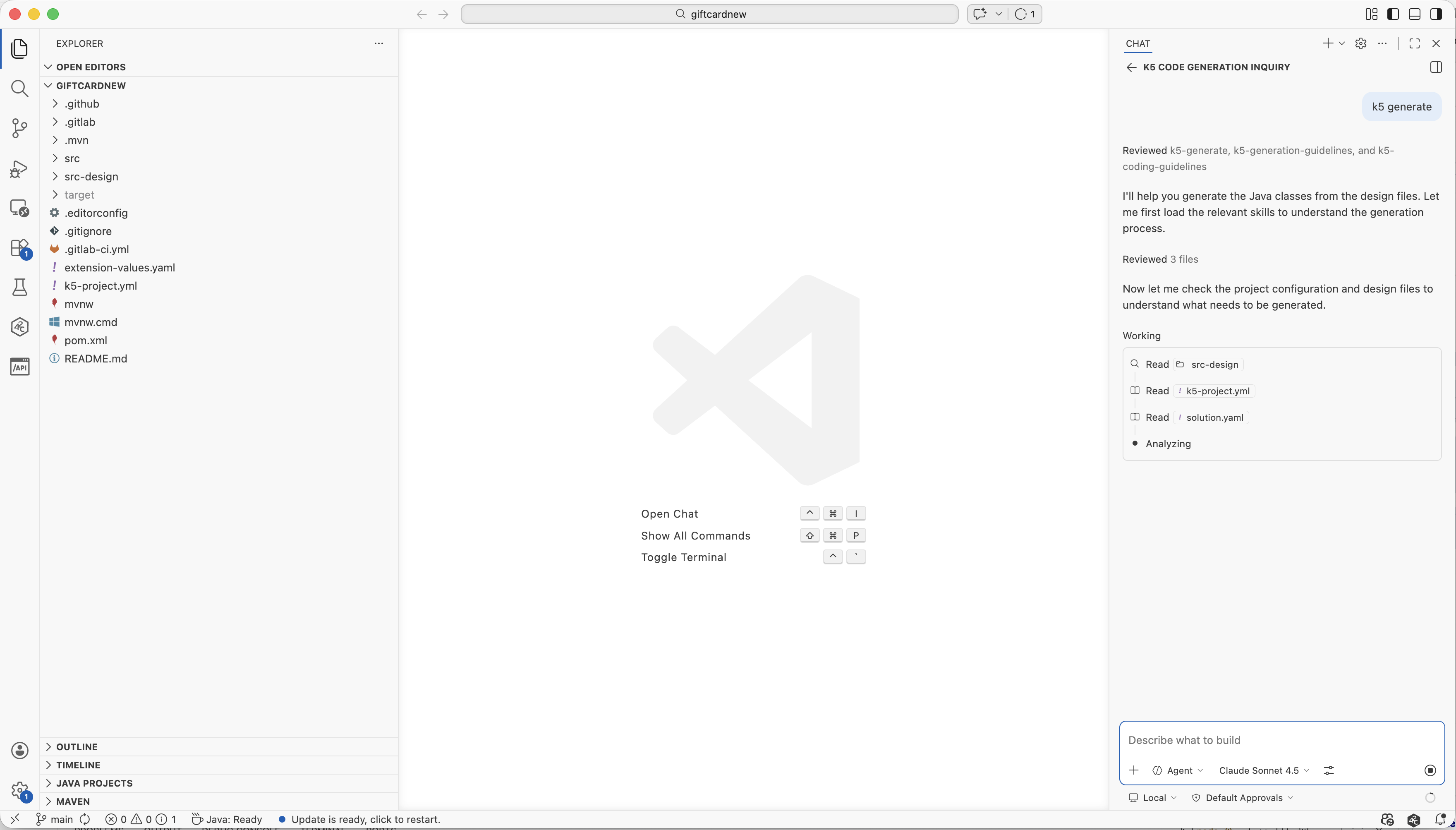The image size is (1456, 830).
Task: Stop the running chat request
Action: tap(1430, 770)
